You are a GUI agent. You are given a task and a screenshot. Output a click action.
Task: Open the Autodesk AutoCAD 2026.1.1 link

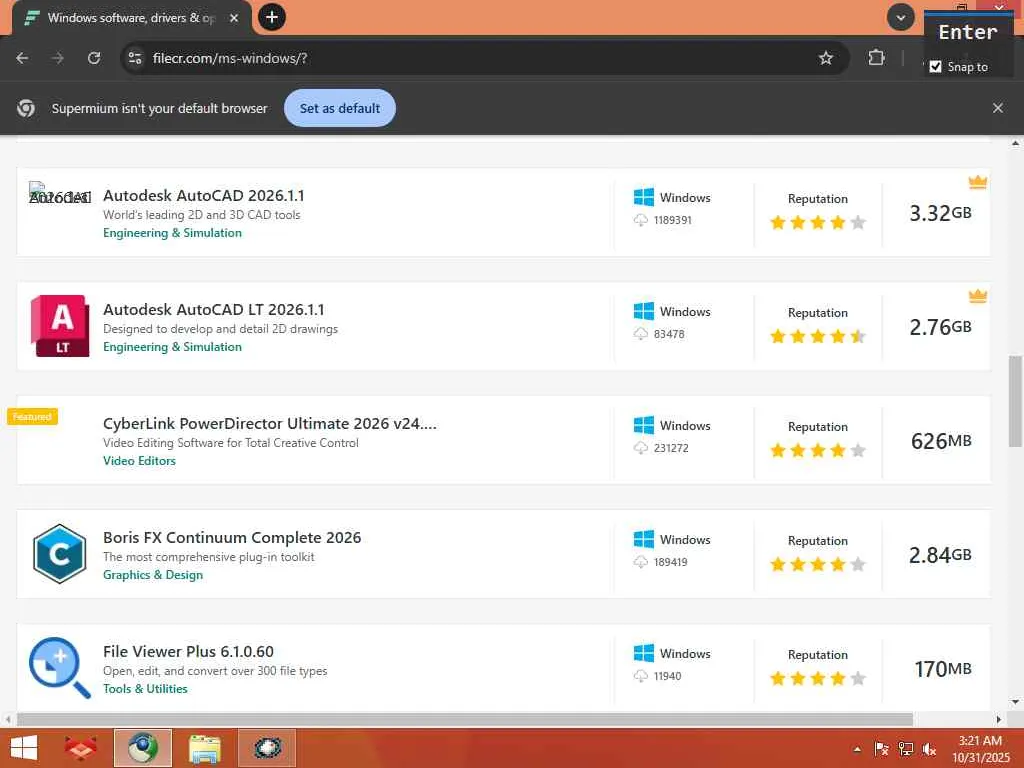(x=204, y=195)
